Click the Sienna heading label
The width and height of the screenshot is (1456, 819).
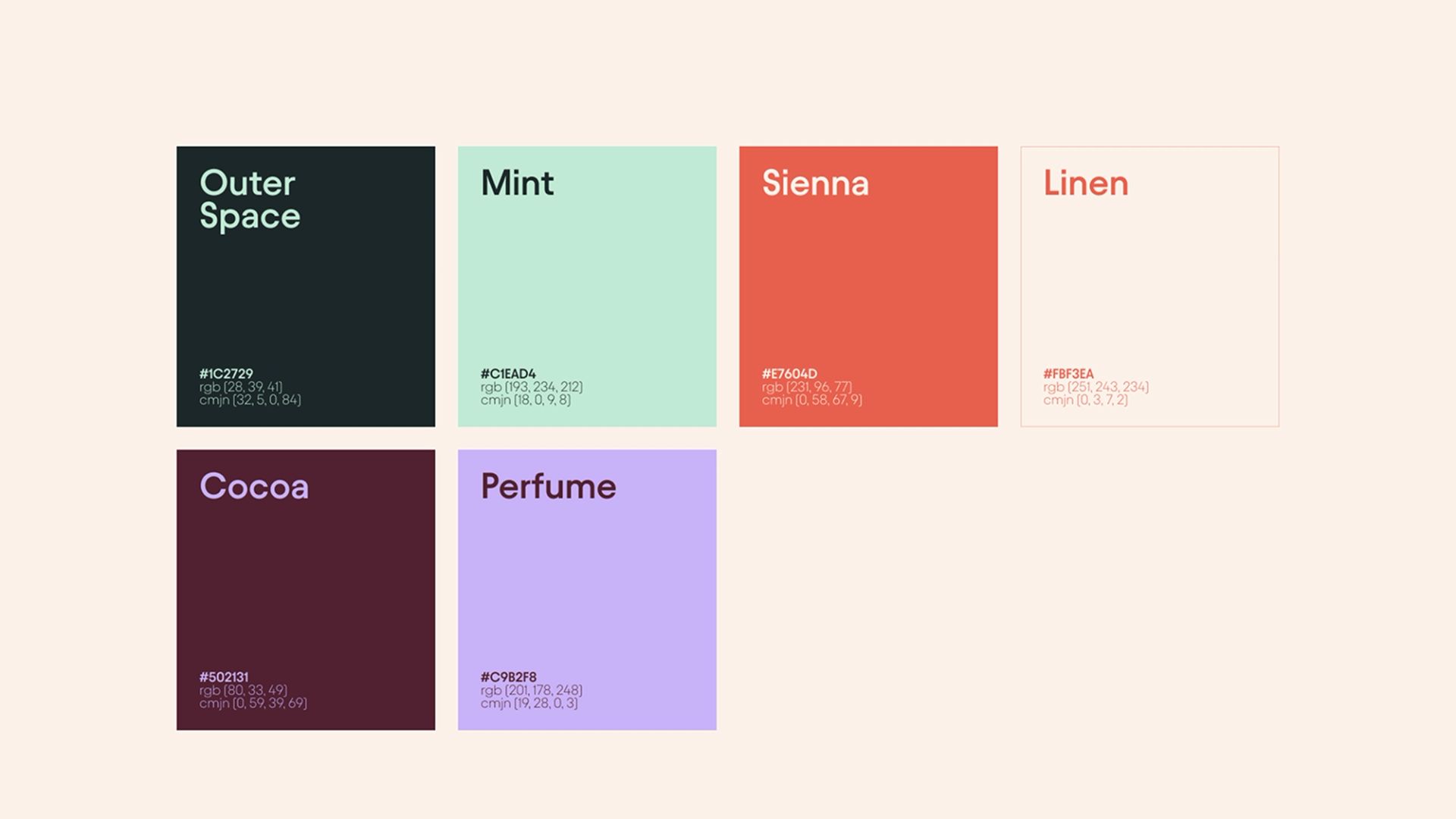[815, 183]
